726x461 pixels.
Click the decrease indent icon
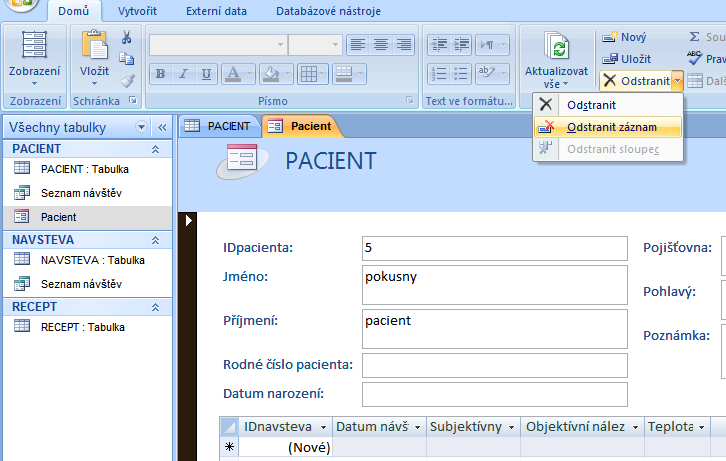pyautogui.click(x=438, y=45)
